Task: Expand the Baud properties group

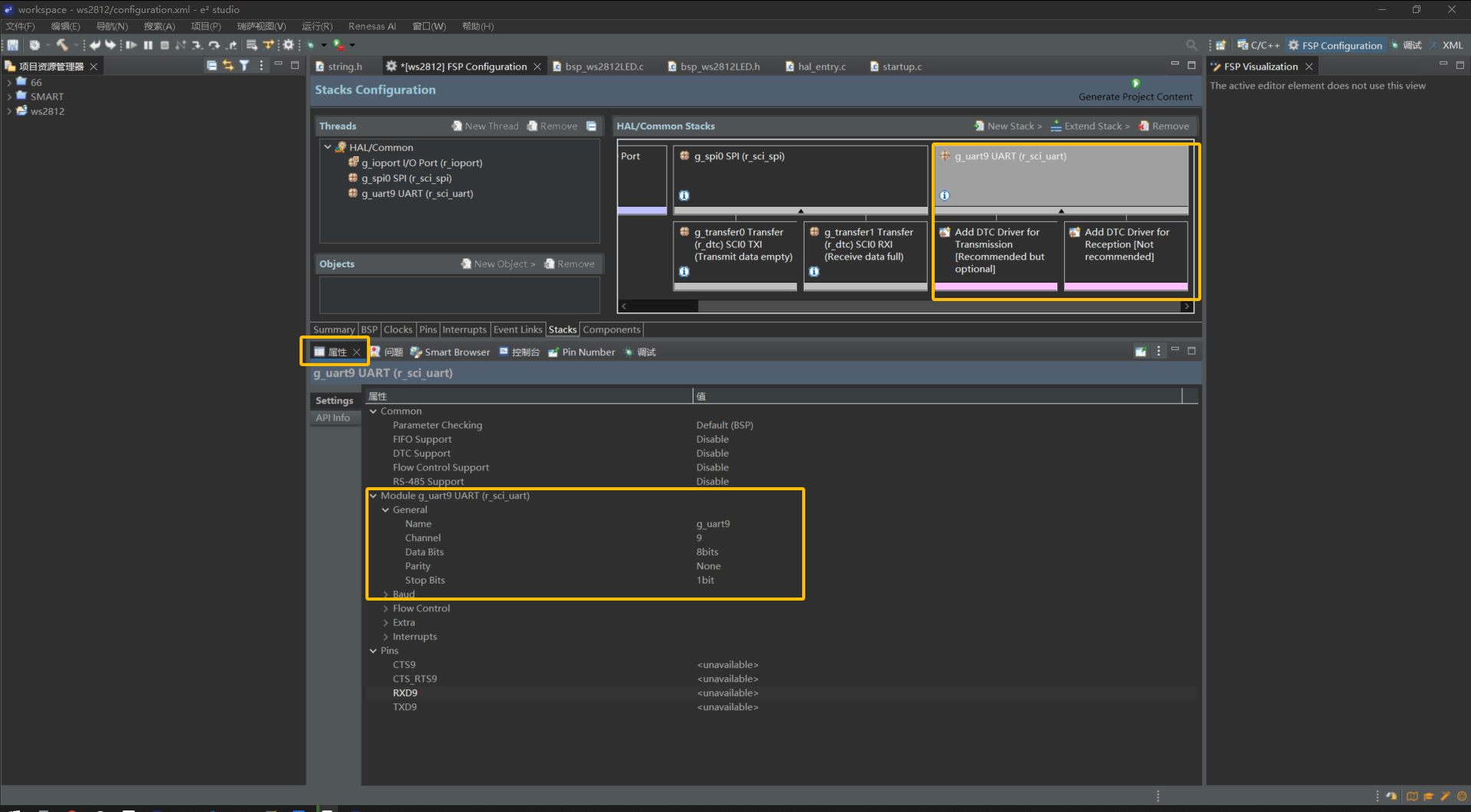Action: (x=385, y=594)
